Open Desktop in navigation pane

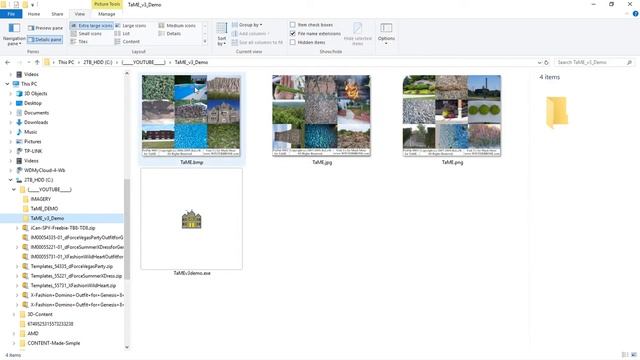[33, 103]
